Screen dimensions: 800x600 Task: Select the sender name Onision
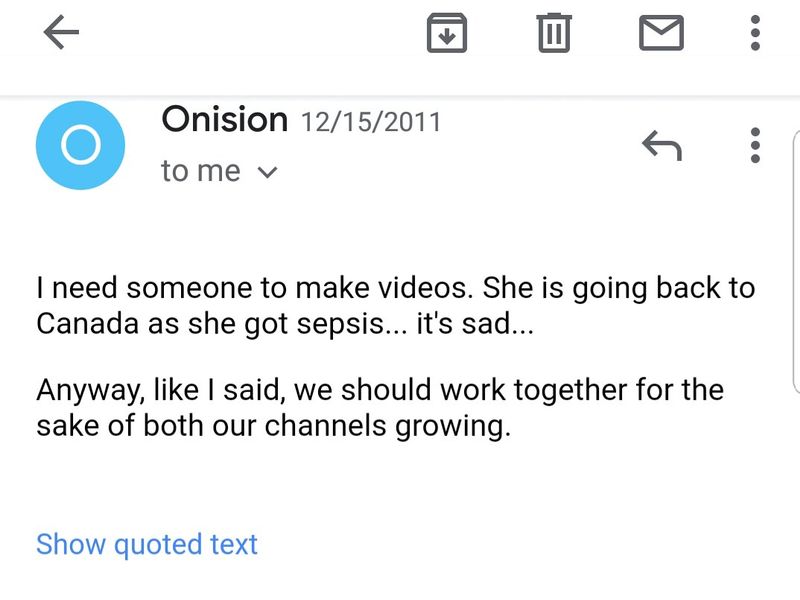(x=224, y=120)
